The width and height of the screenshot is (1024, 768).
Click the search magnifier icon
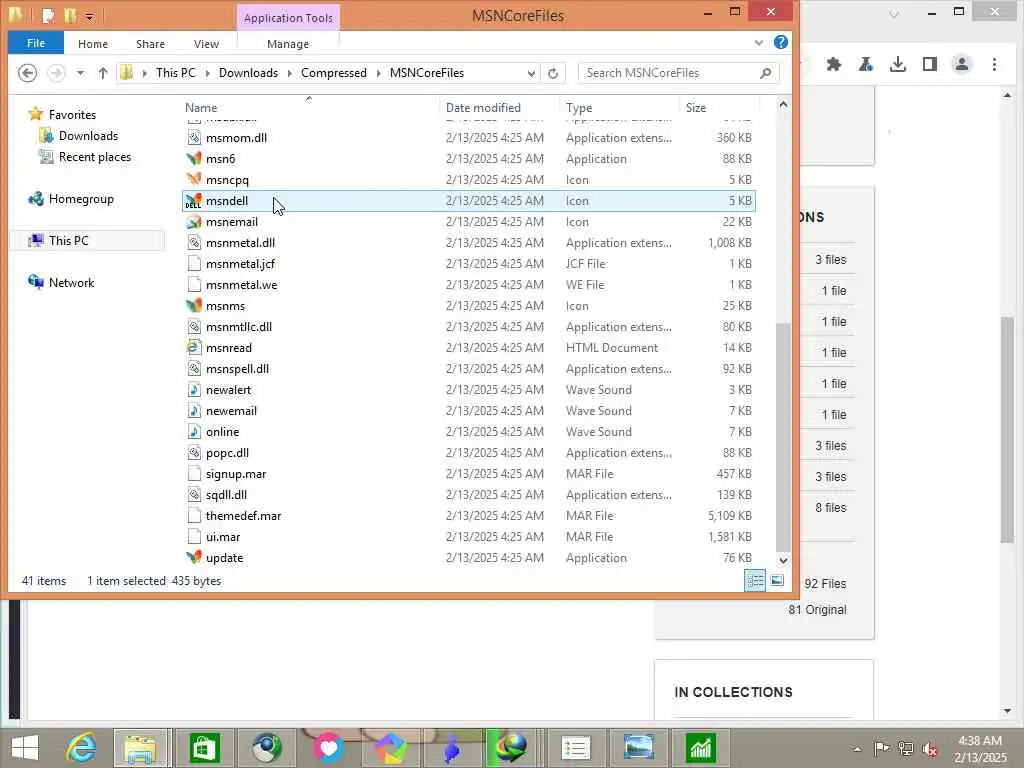click(x=765, y=73)
